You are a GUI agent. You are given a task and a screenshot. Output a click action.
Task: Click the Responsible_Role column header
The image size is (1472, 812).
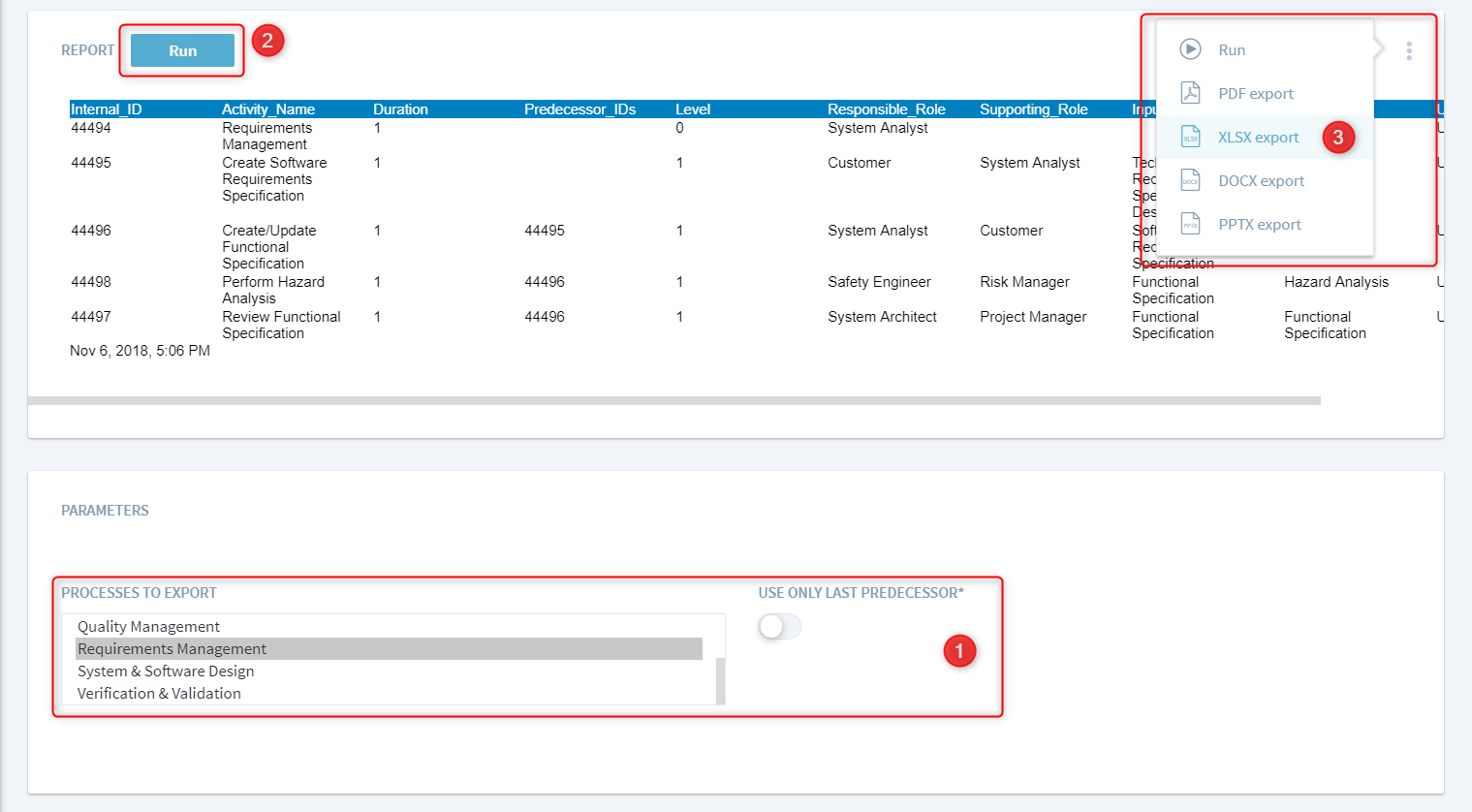[886, 109]
